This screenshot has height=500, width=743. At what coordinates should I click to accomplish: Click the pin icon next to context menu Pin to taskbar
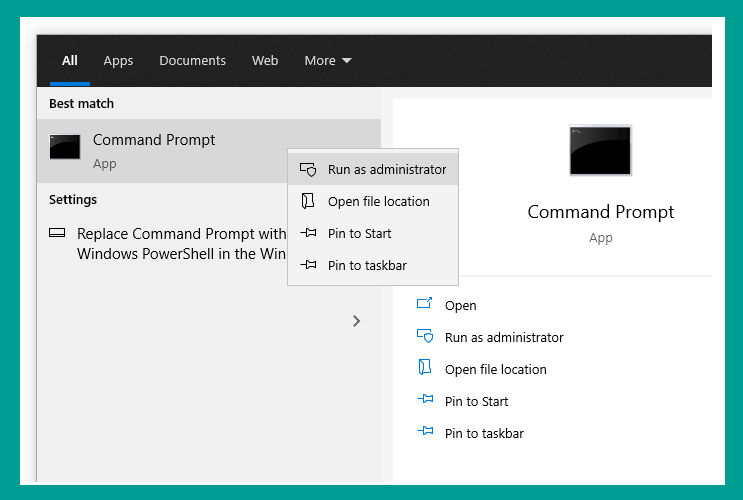click(308, 264)
